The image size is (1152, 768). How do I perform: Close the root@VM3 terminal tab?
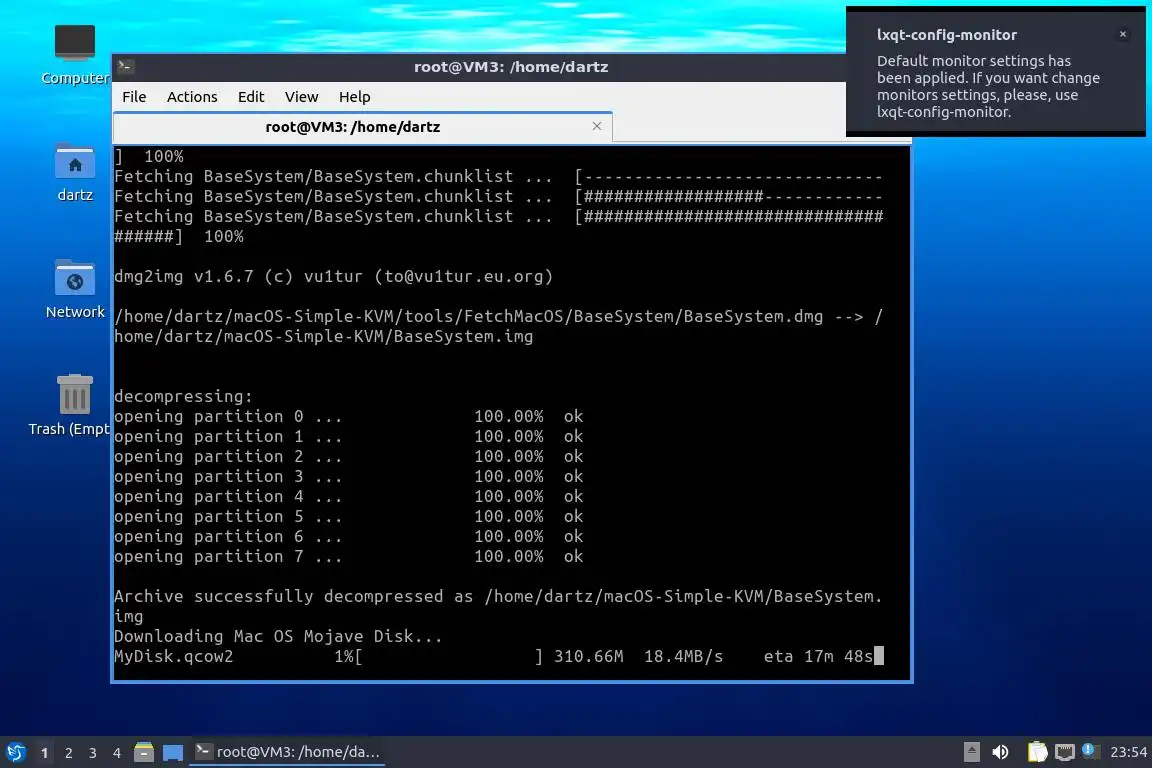(x=597, y=126)
